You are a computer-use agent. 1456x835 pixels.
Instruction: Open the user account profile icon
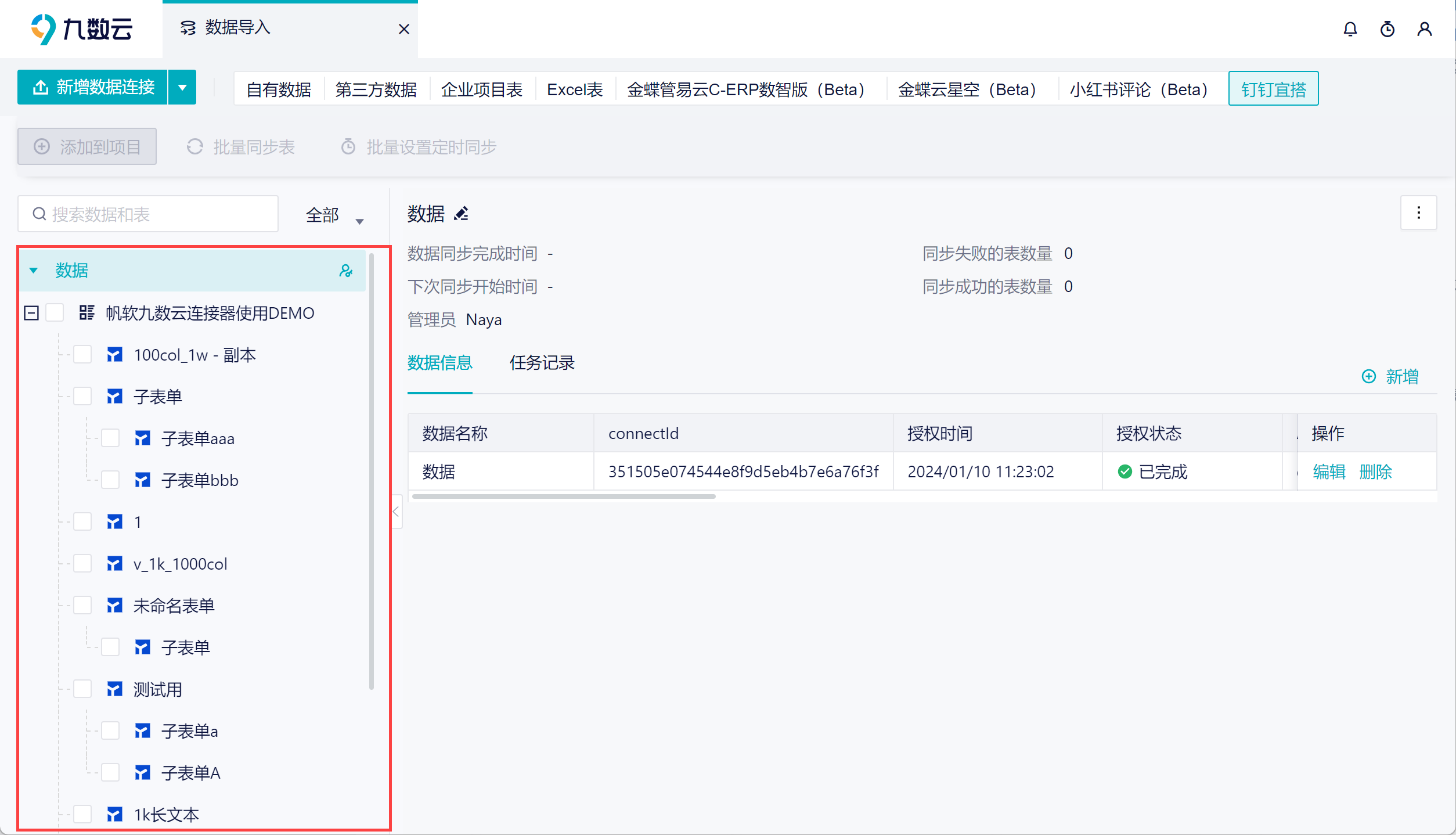(x=1425, y=29)
